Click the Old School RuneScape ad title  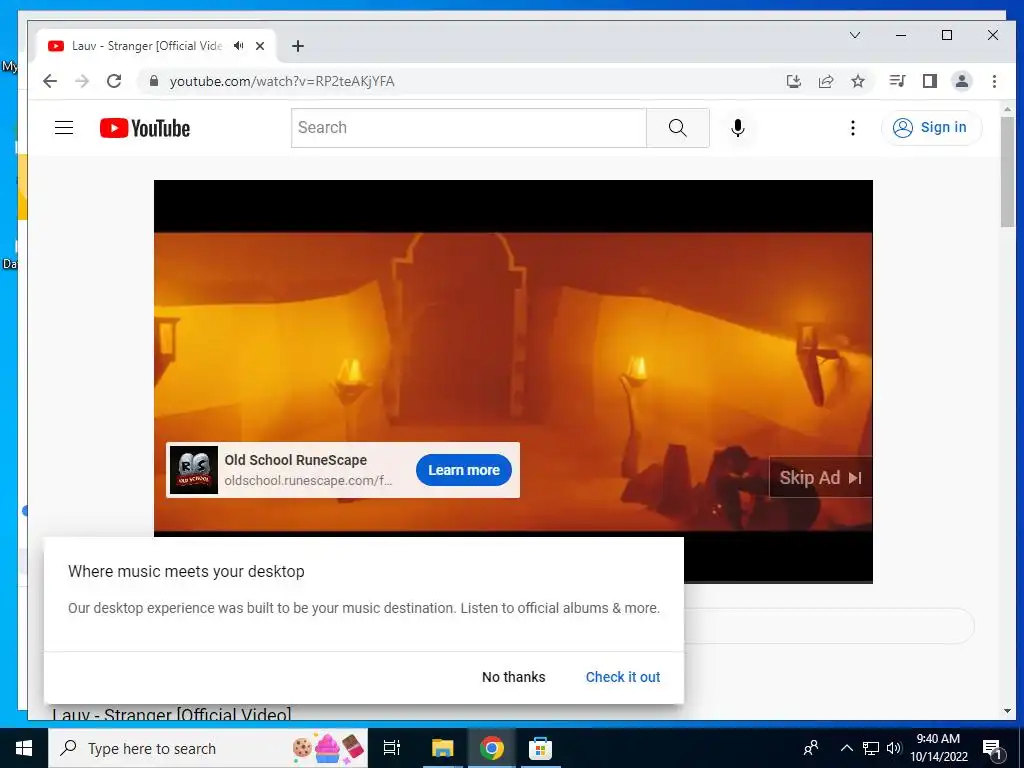pyautogui.click(x=296, y=460)
